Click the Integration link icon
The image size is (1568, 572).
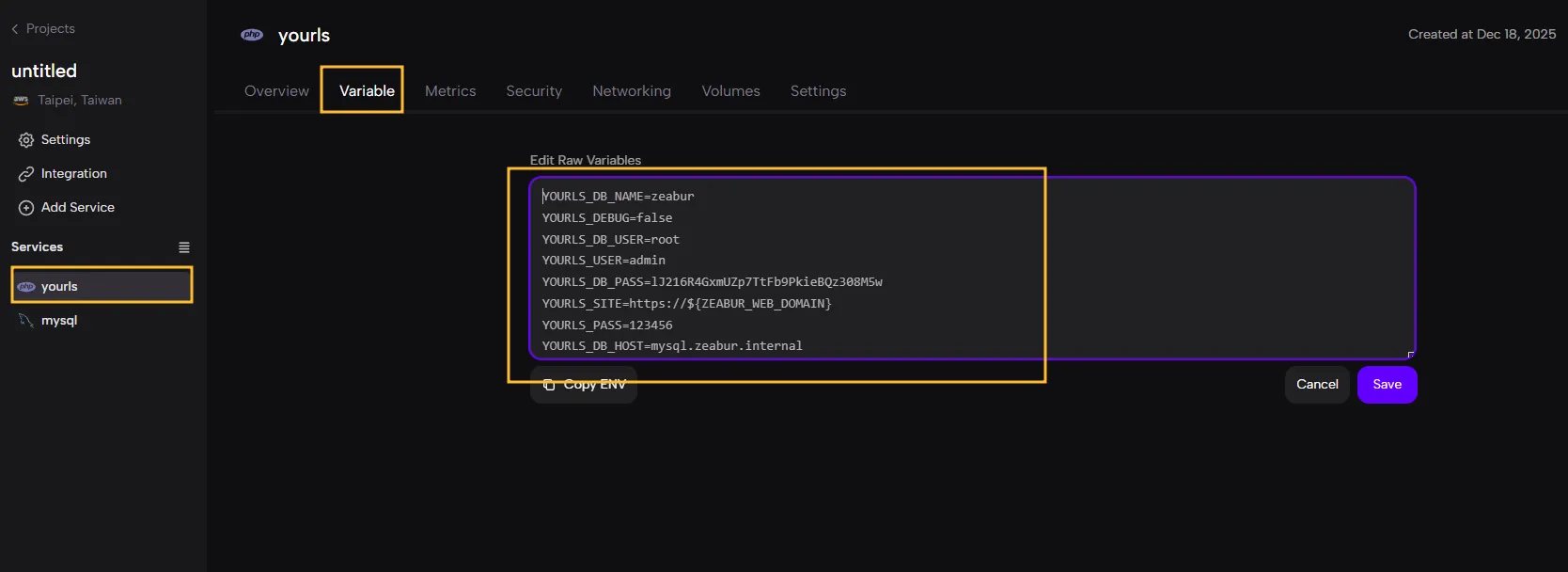(26, 174)
